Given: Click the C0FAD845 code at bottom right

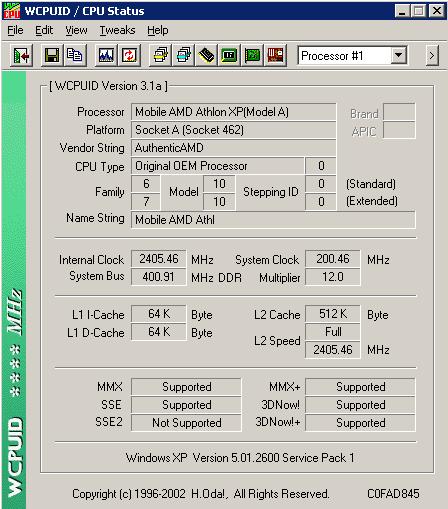Looking at the screenshot, I should click(x=393, y=494).
